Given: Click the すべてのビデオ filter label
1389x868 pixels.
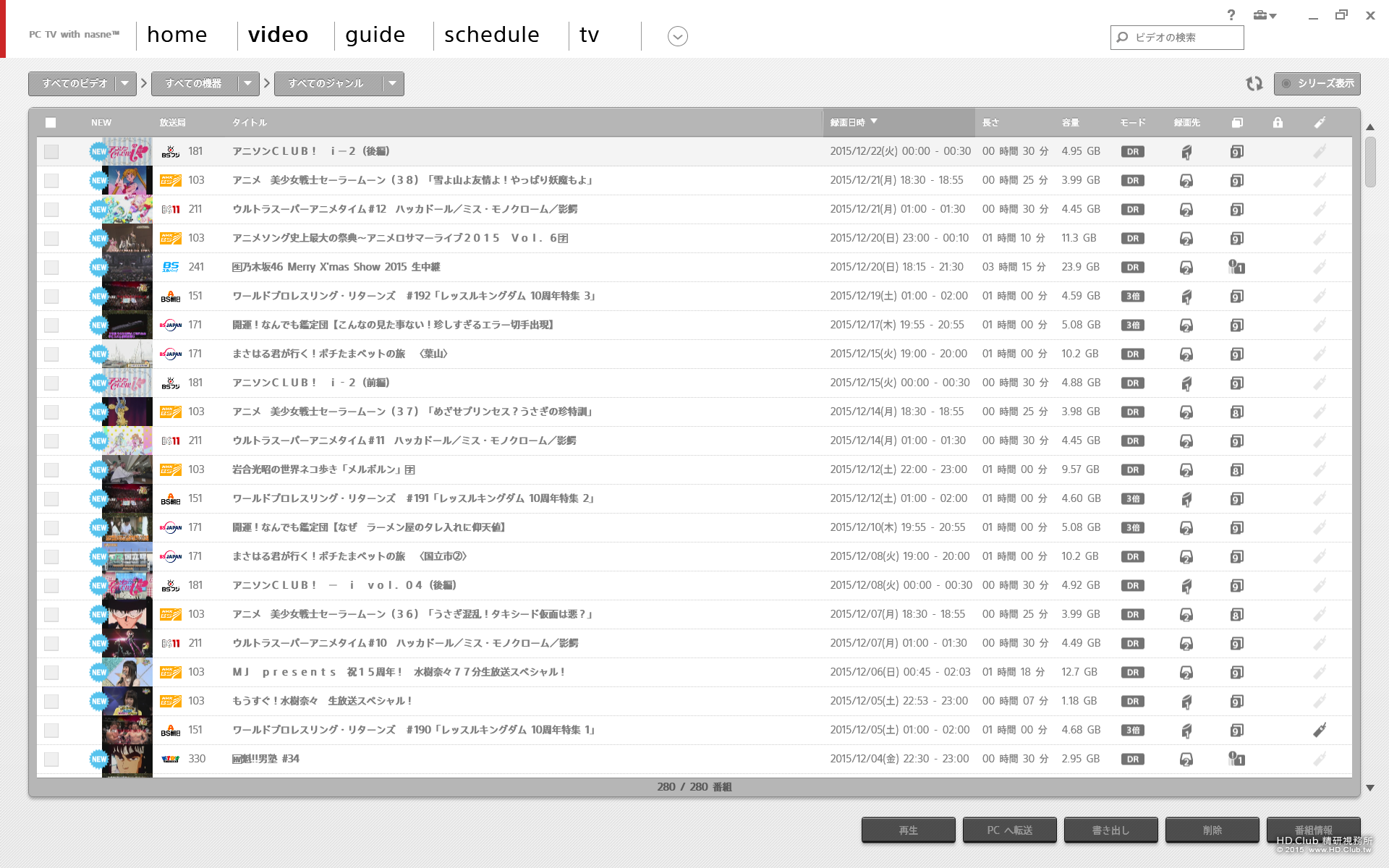Looking at the screenshot, I should coord(74,84).
